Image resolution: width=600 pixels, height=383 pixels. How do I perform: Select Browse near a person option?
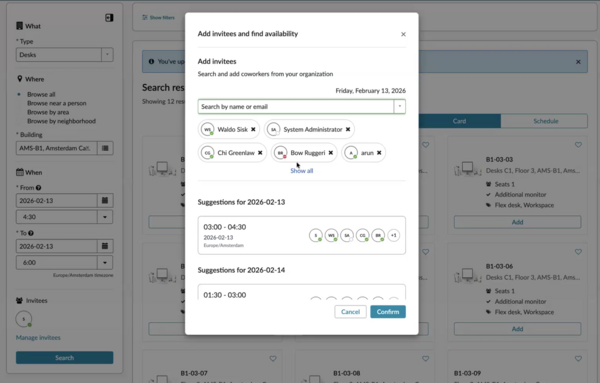57,103
